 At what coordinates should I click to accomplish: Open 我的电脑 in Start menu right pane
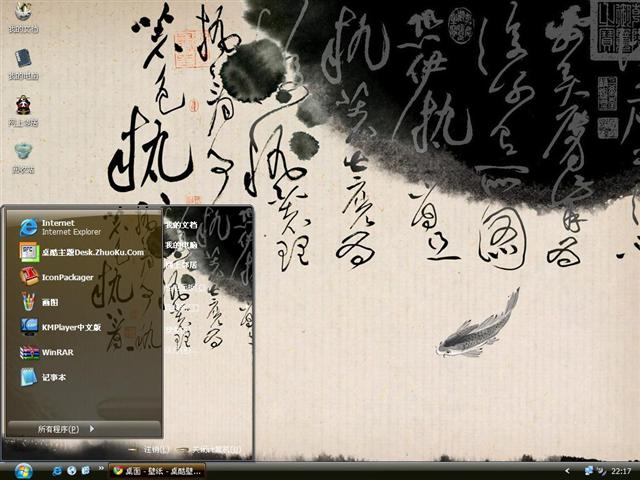coord(181,245)
